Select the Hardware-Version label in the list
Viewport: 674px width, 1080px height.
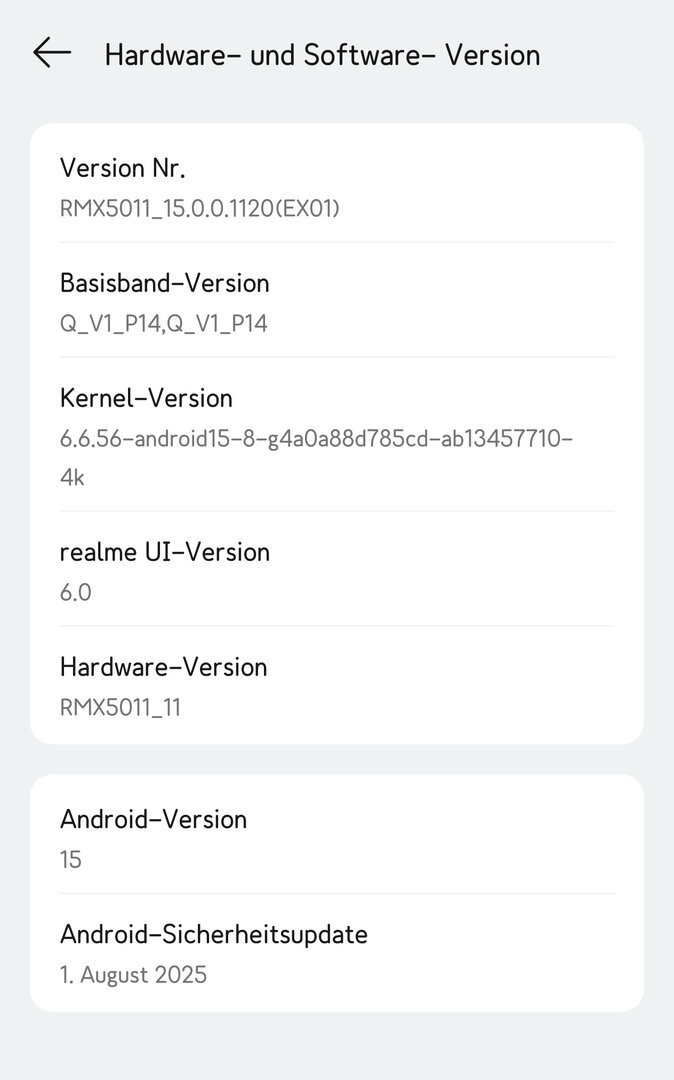163,667
